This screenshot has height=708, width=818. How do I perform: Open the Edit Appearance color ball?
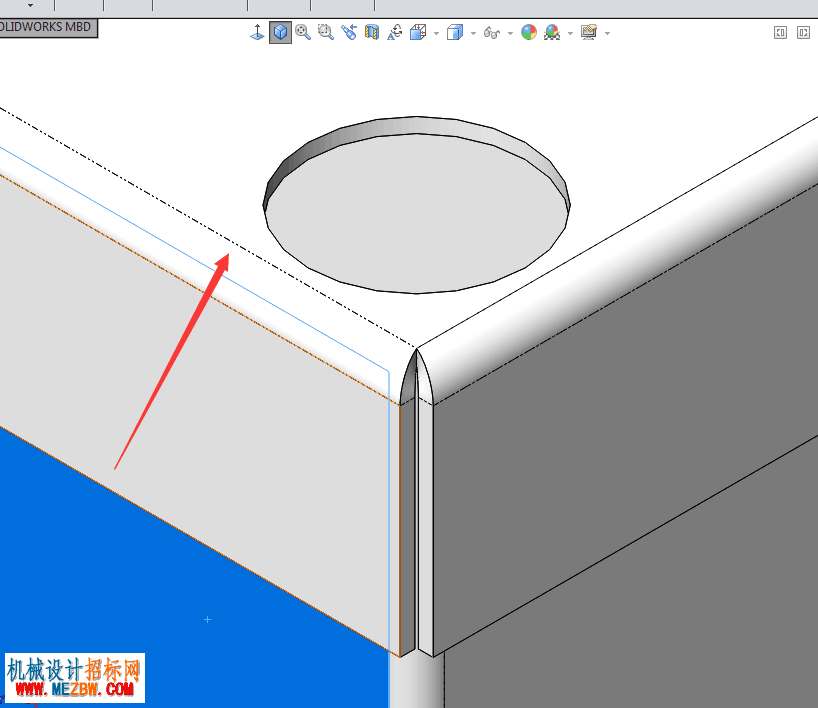529,32
